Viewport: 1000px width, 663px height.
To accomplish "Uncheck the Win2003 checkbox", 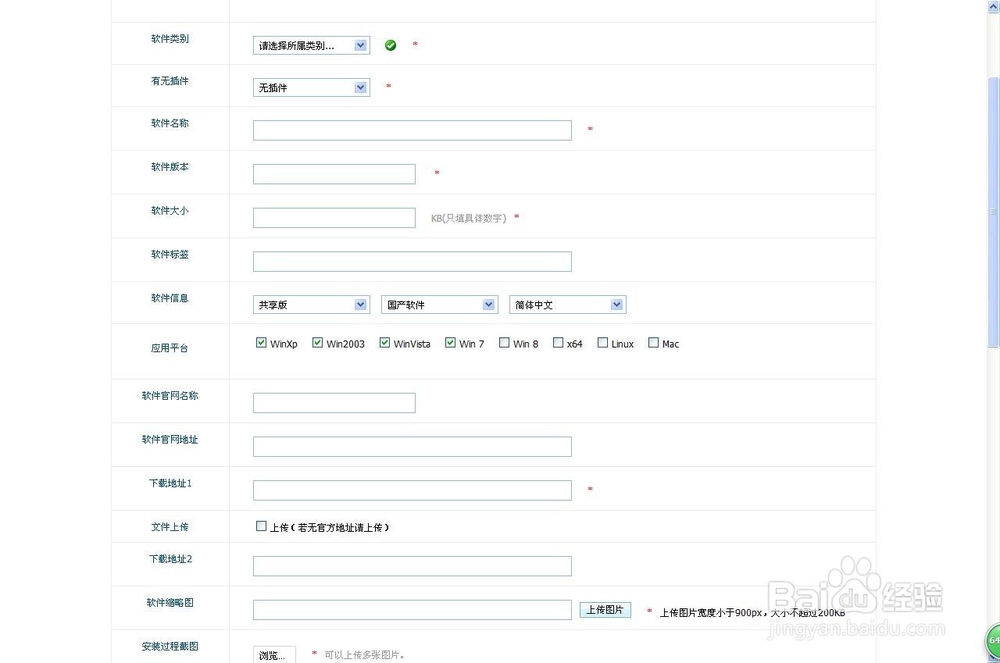I will (x=317, y=342).
